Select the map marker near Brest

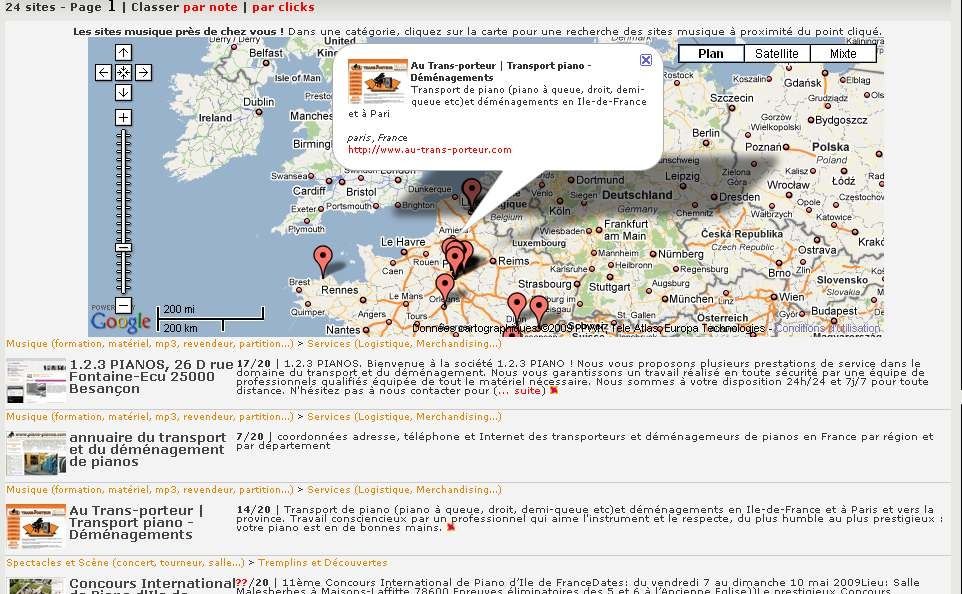click(323, 261)
